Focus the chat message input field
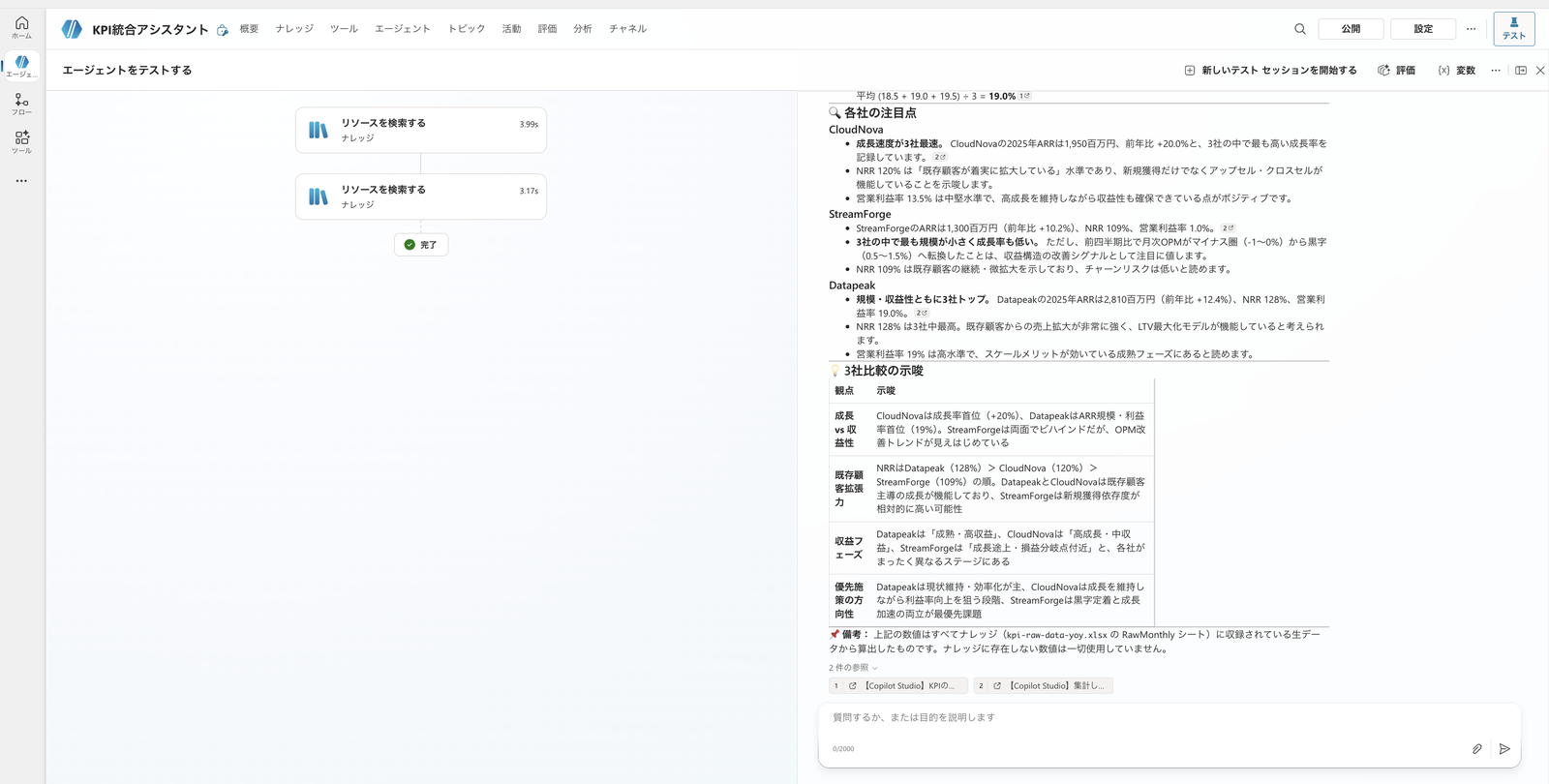The height and width of the screenshot is (784, 1549). click(x=1169, y=717)
